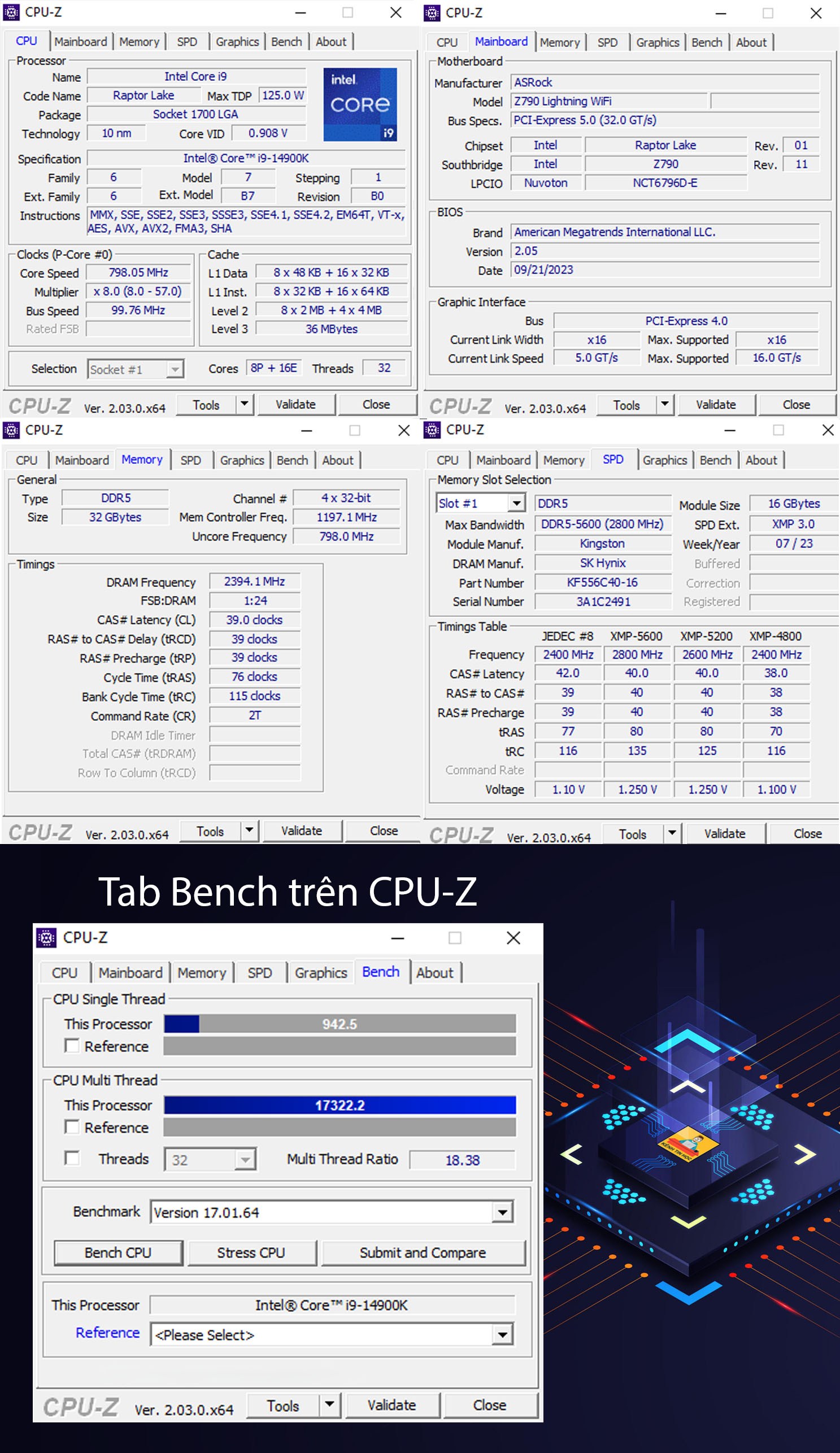This screenshot has width=840, height=1453.
Task: Minimize the Memory CPU-Z window
Action: click(x=307, y=430)
